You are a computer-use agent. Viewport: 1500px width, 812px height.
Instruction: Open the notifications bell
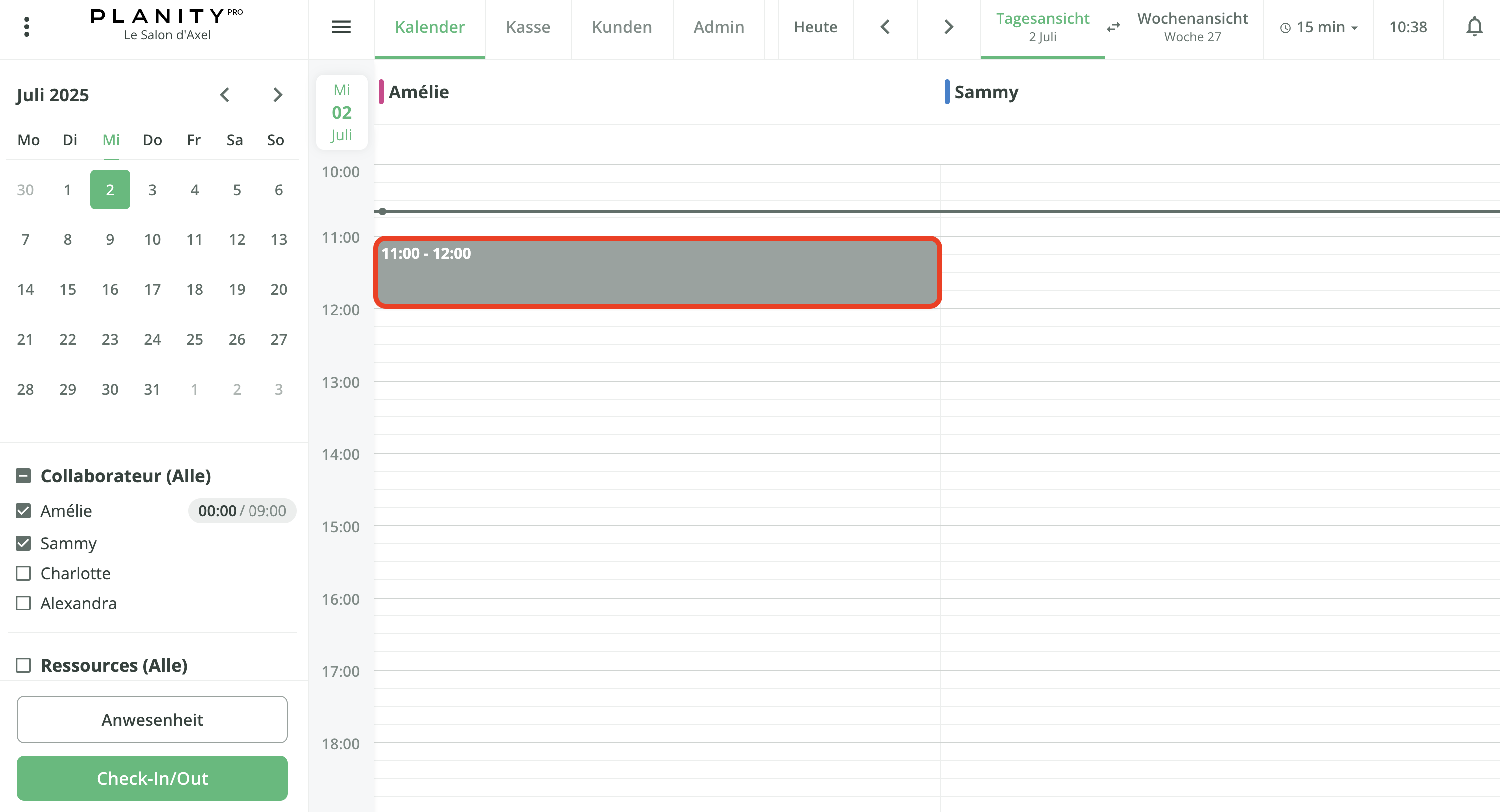pyautogui.click(x=1474, y=27)
